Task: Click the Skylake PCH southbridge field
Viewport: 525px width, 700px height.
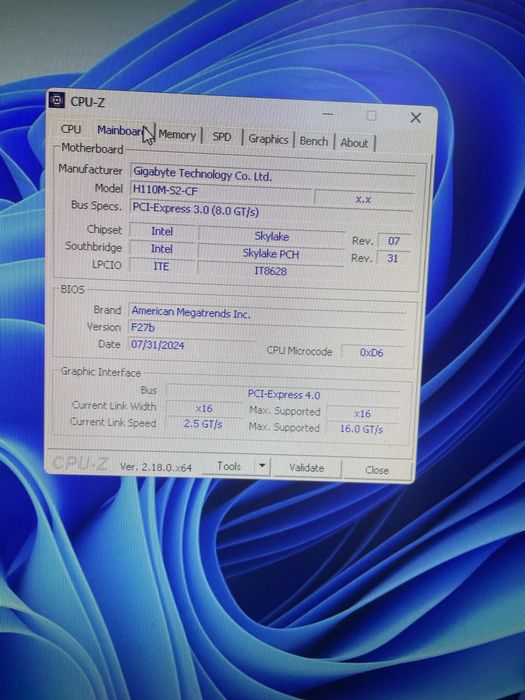Action: 271,254
